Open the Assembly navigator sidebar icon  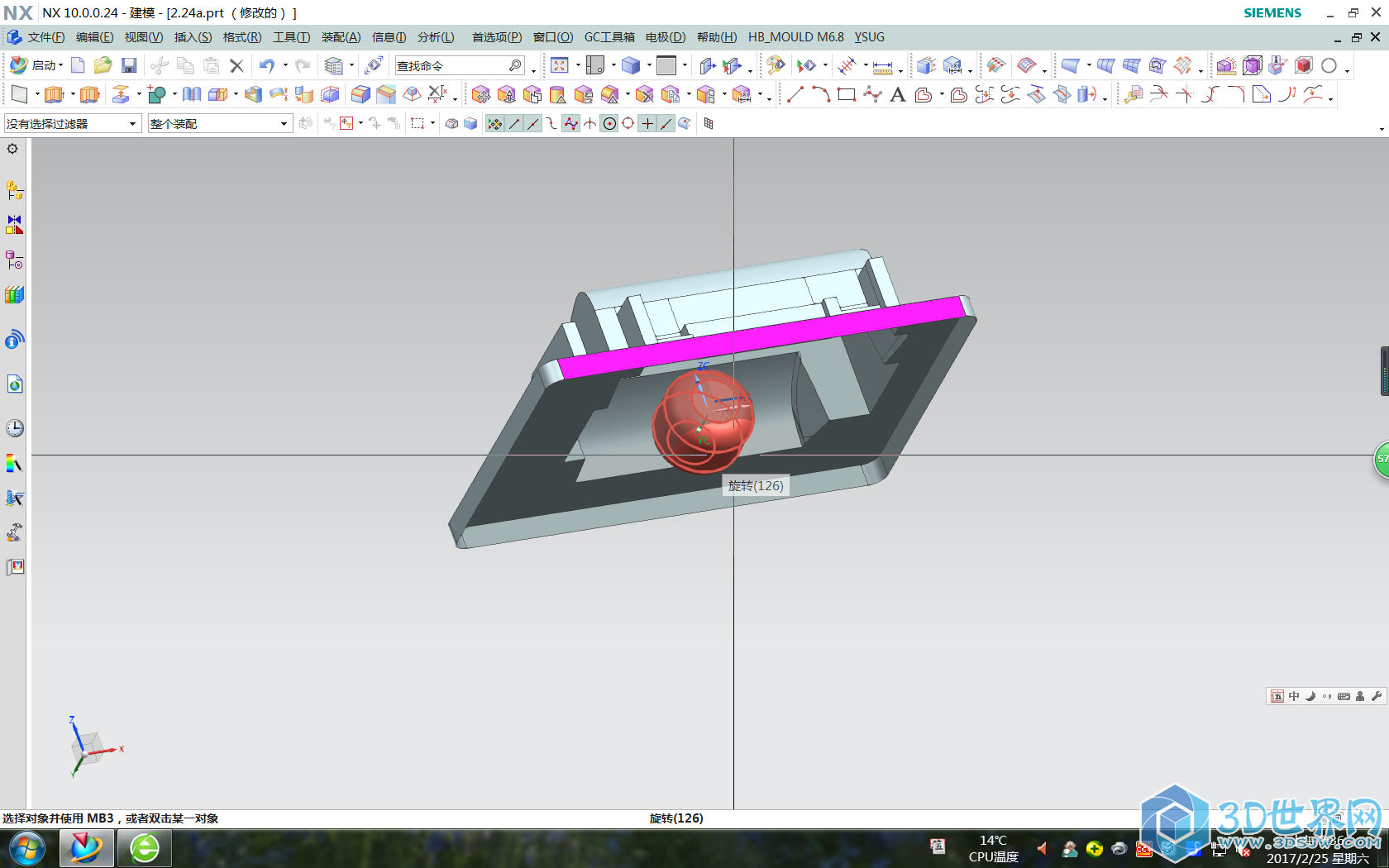14,190
